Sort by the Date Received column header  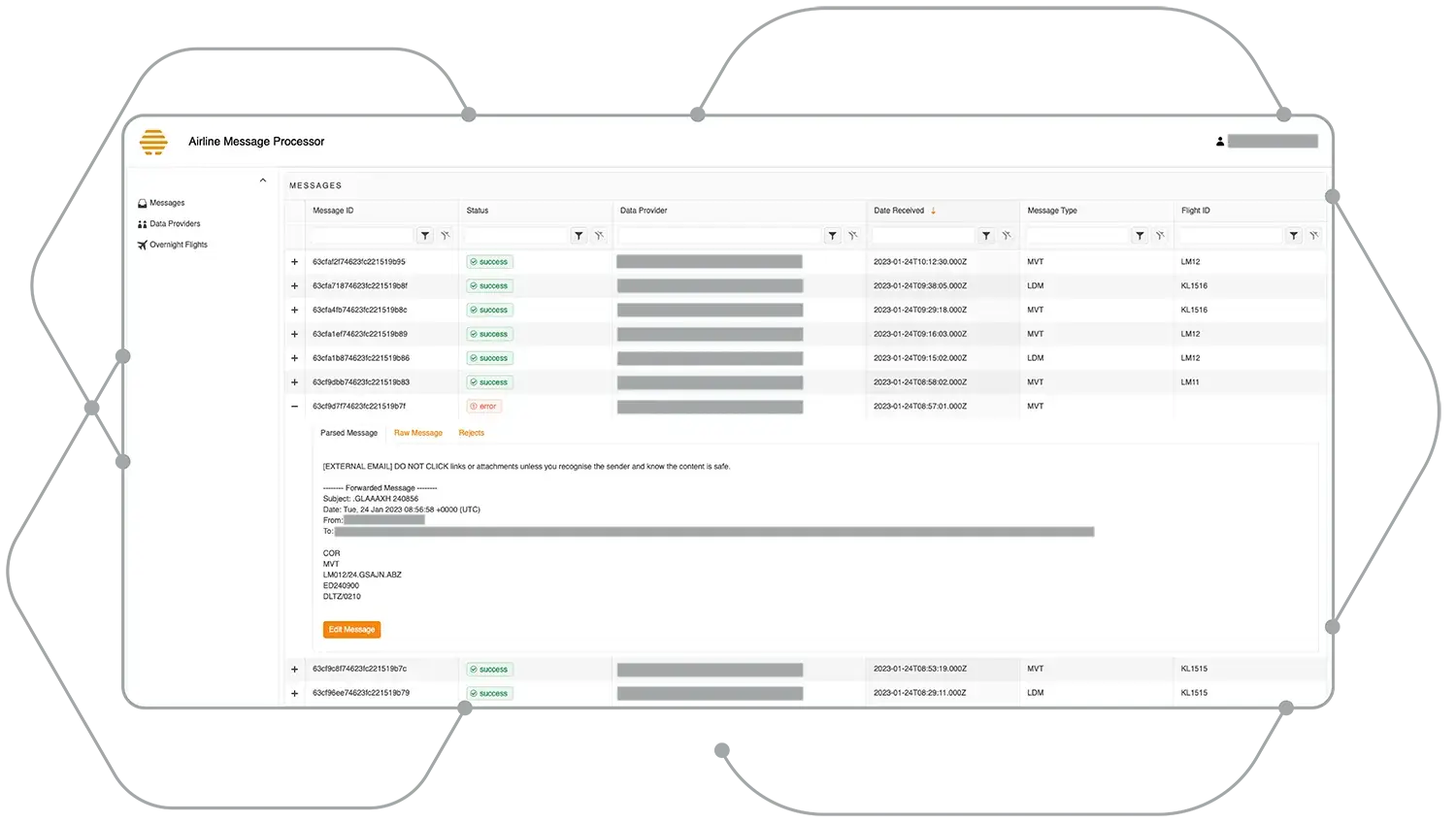899,211
